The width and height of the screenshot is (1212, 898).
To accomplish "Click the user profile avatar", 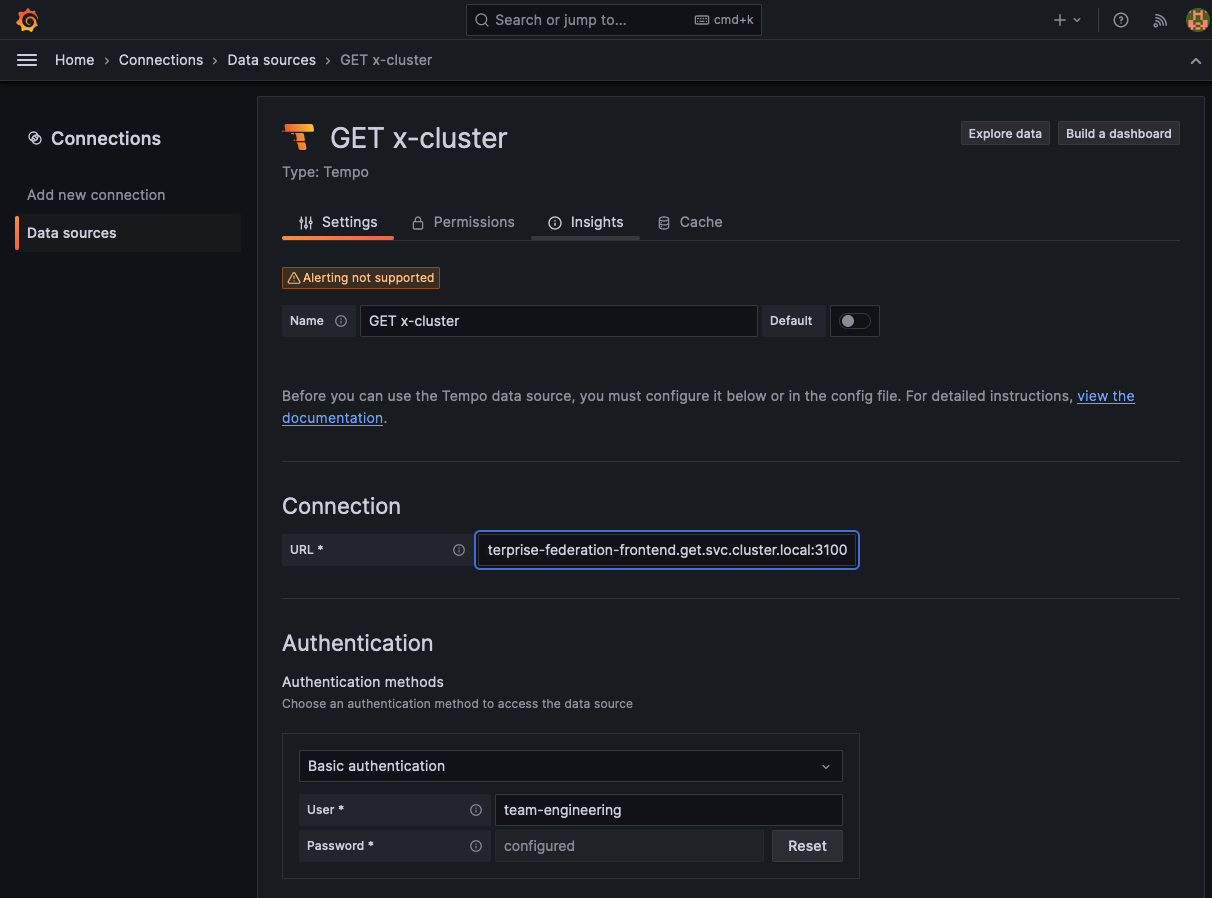I will click(1197, 20).
